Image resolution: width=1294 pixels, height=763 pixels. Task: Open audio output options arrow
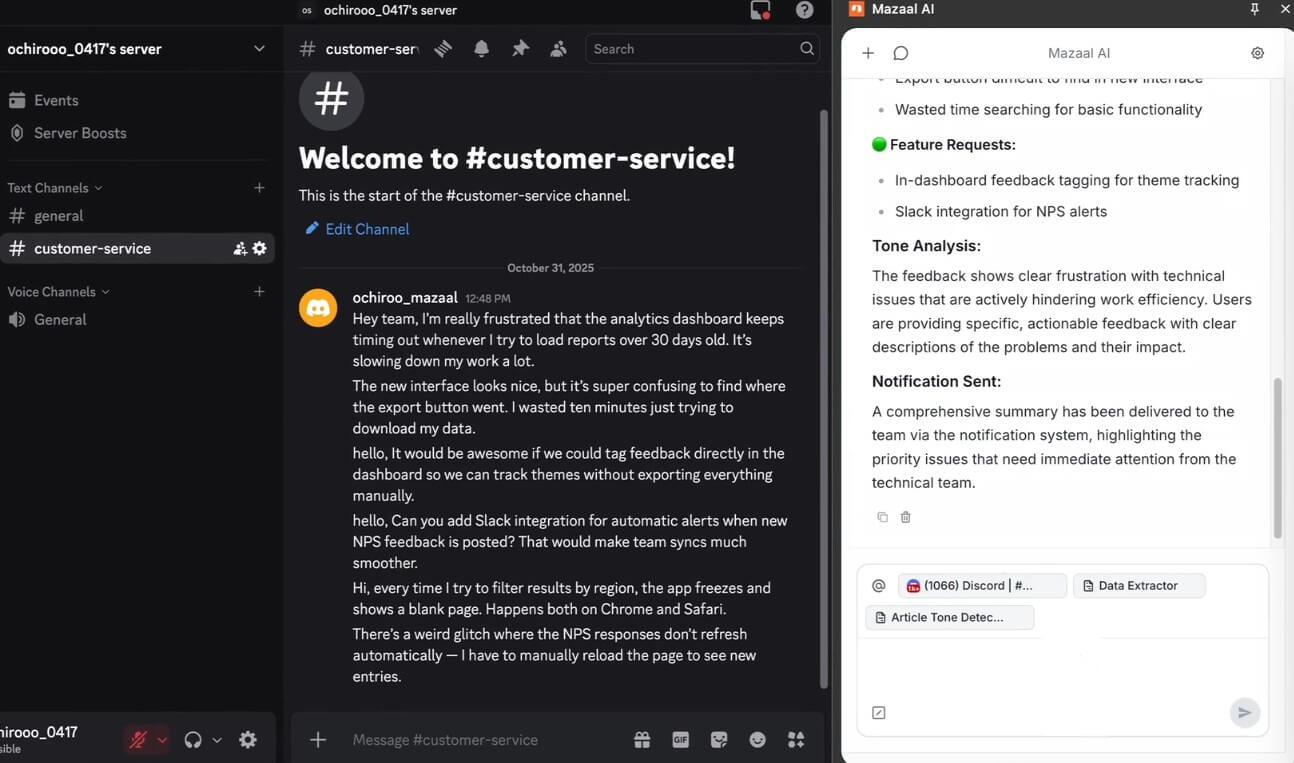tap(217, 740)
